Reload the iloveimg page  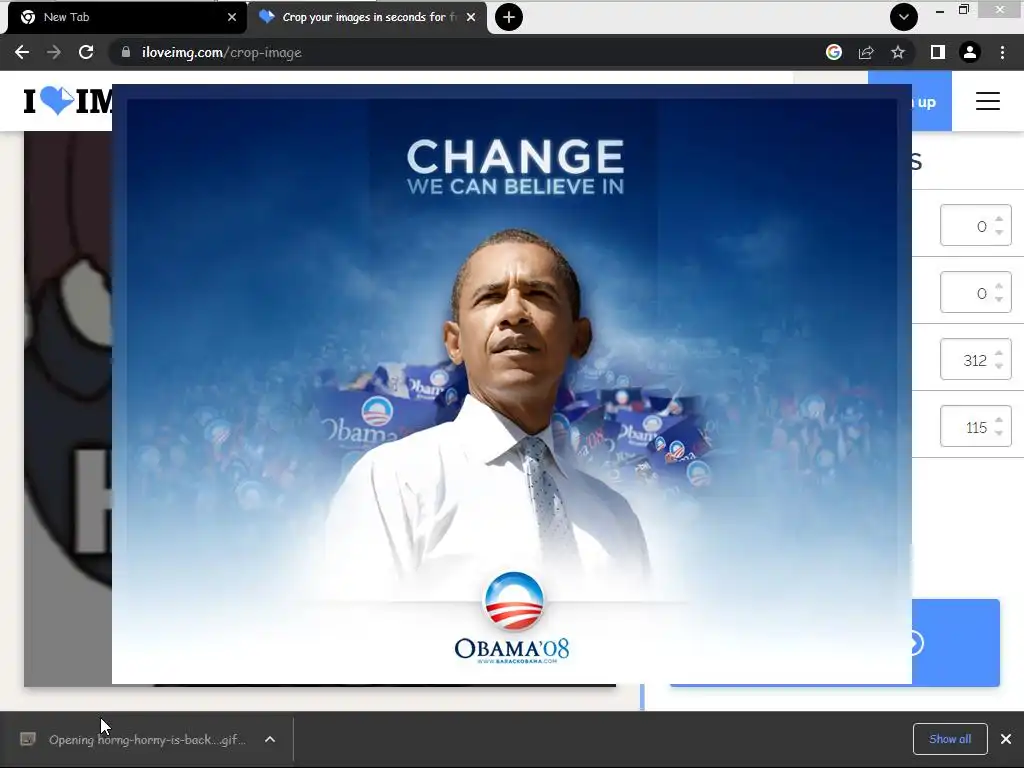pos(86,52)
